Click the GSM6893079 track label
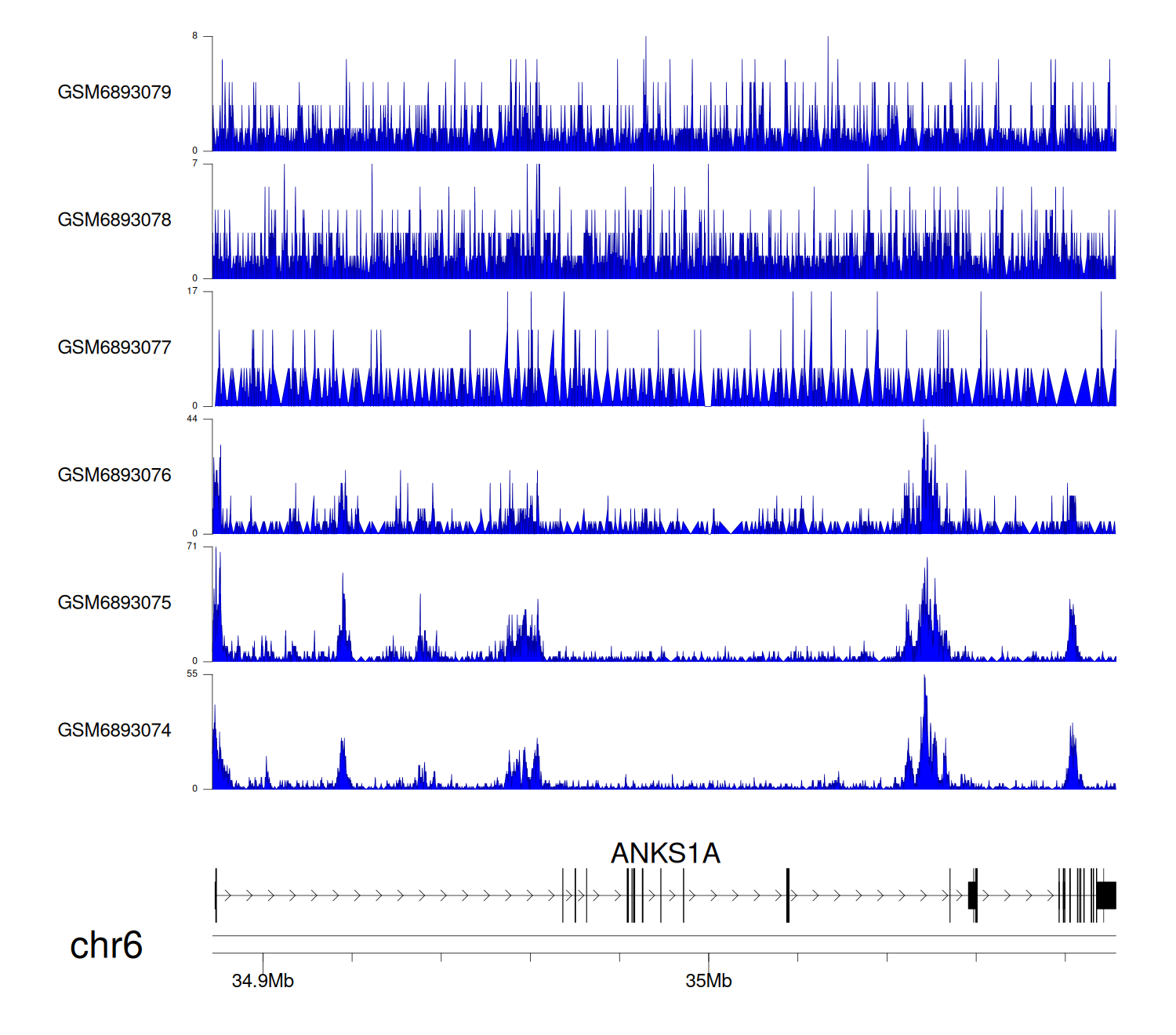 point(114,93)
